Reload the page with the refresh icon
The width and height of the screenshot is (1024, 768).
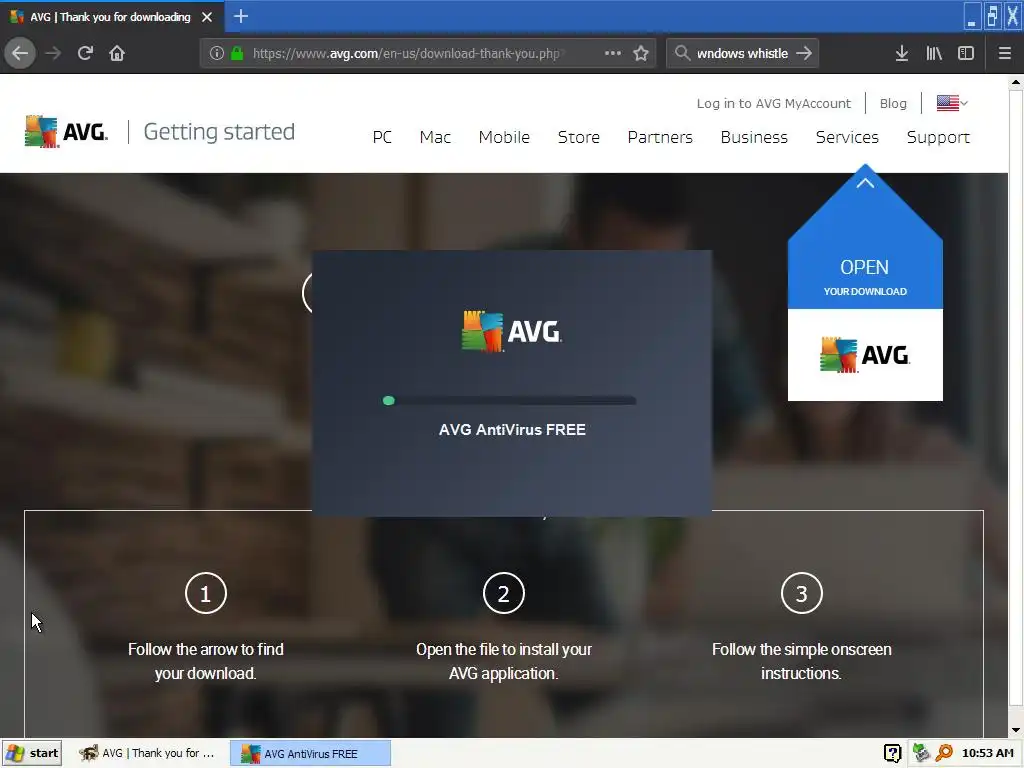pos(85,54)
